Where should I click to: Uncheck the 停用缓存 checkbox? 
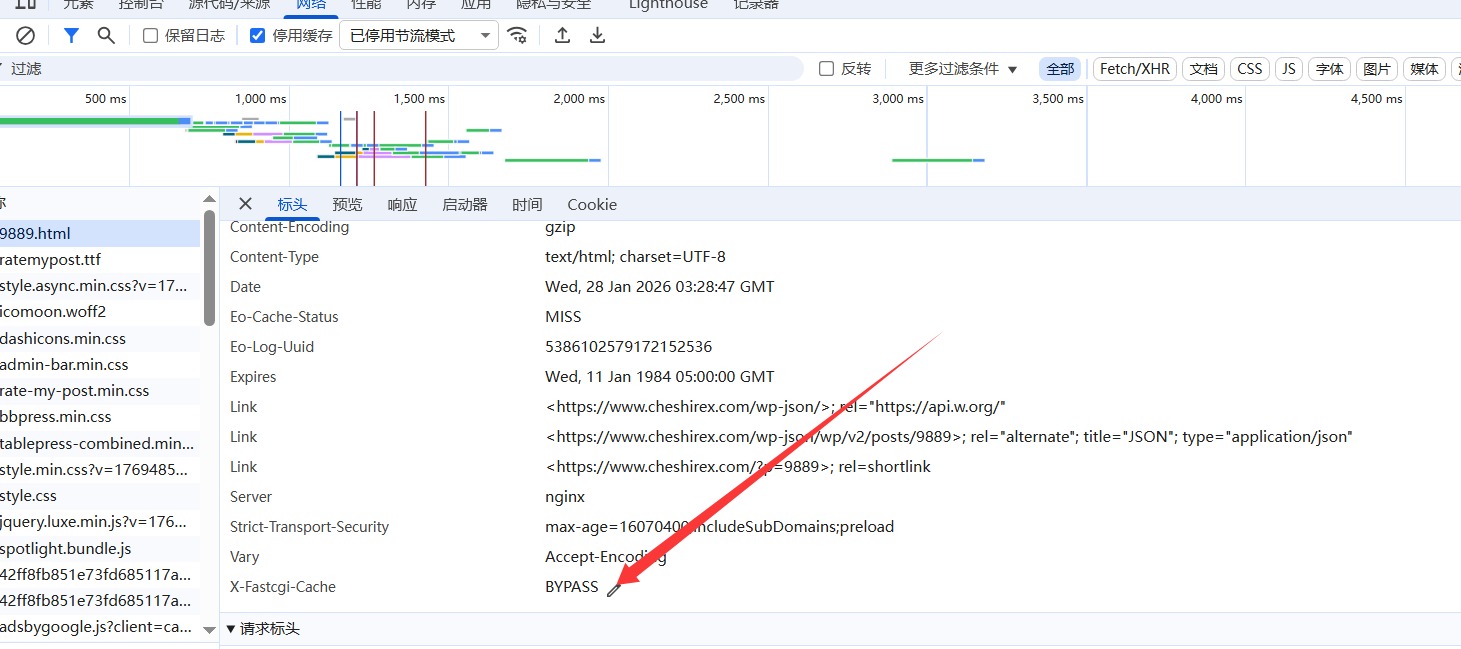tap(258, 36)
